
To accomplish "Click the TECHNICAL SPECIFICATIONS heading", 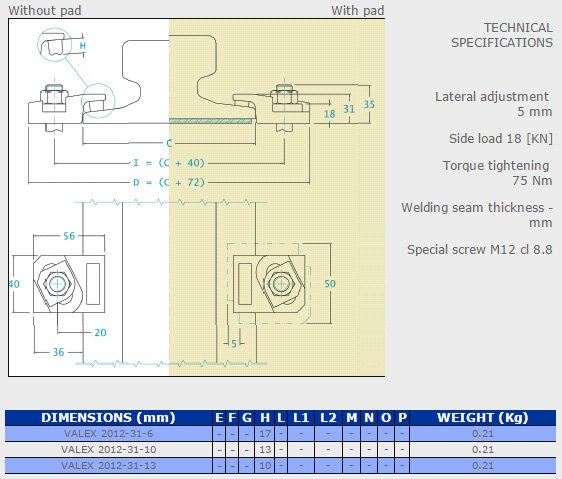I will click(502, 35).
